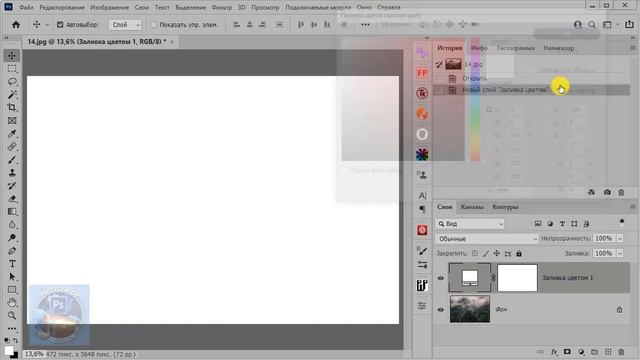
Task: Click the Непрозрачность 100% value field
Action: pyautogui.click(x=604, y=238)
